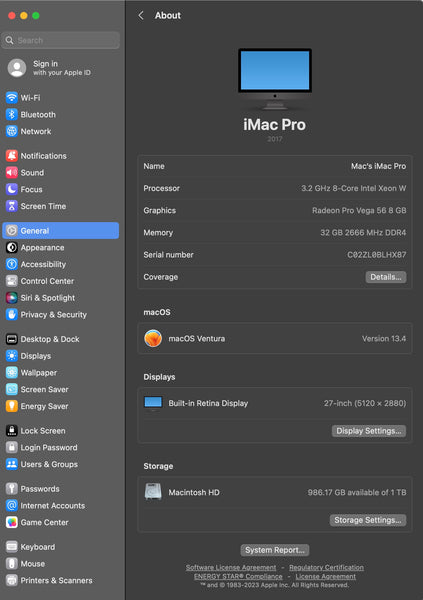423x600 pixels.
Task: Click the Macintosh HD drive icon
Action: coord(153,492)
